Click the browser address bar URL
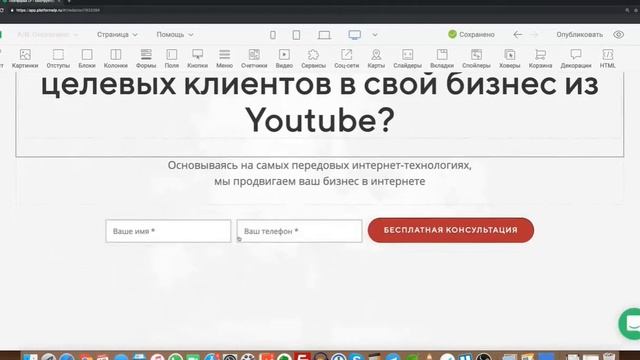Screen dimensions: 640x360 point(58,10)
